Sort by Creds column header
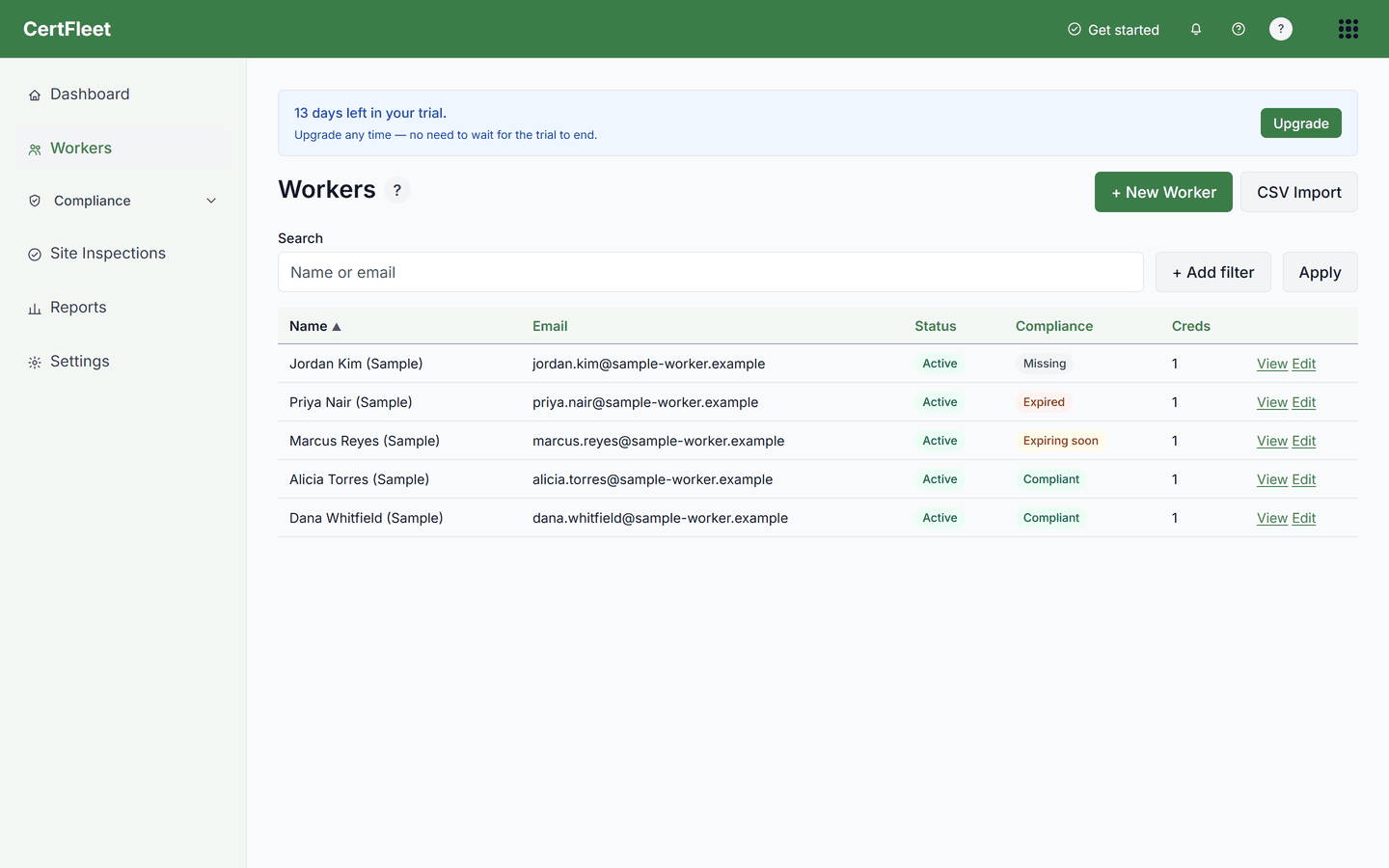Image resolution: width=1389 pixels, height=868 pixels. 1191,326
